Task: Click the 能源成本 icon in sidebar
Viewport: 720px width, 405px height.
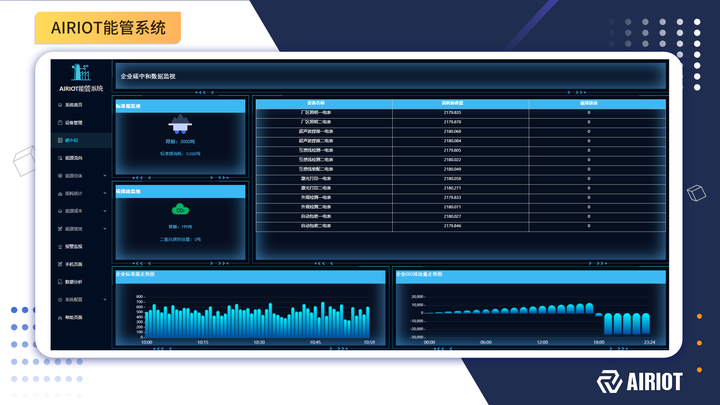Action: pos(60,211)
